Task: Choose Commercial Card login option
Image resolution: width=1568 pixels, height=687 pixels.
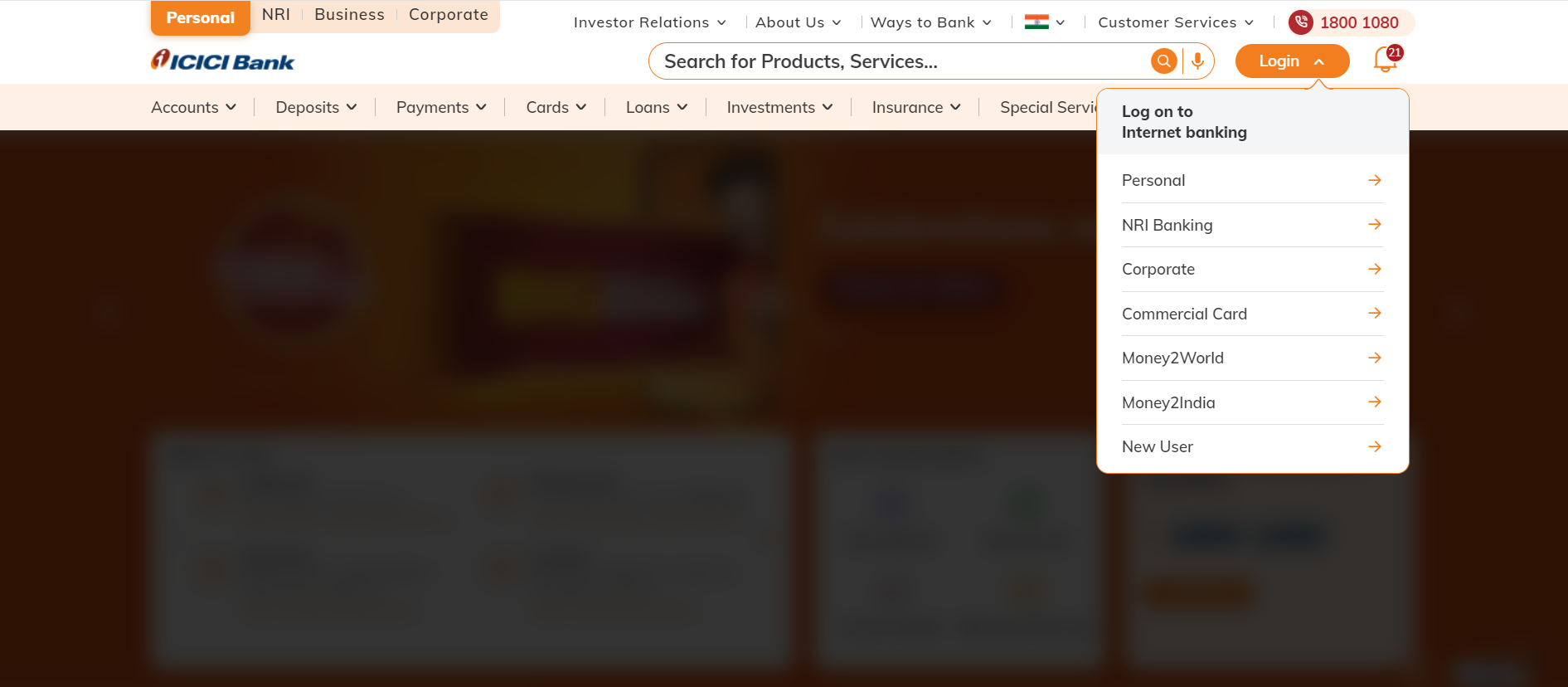Action: (x=1252, y=314)
